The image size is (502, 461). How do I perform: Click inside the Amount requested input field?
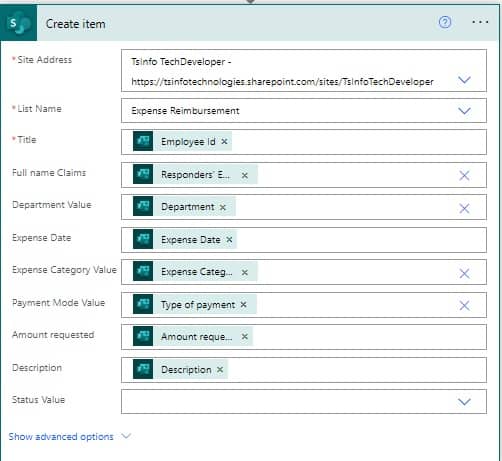304,337
